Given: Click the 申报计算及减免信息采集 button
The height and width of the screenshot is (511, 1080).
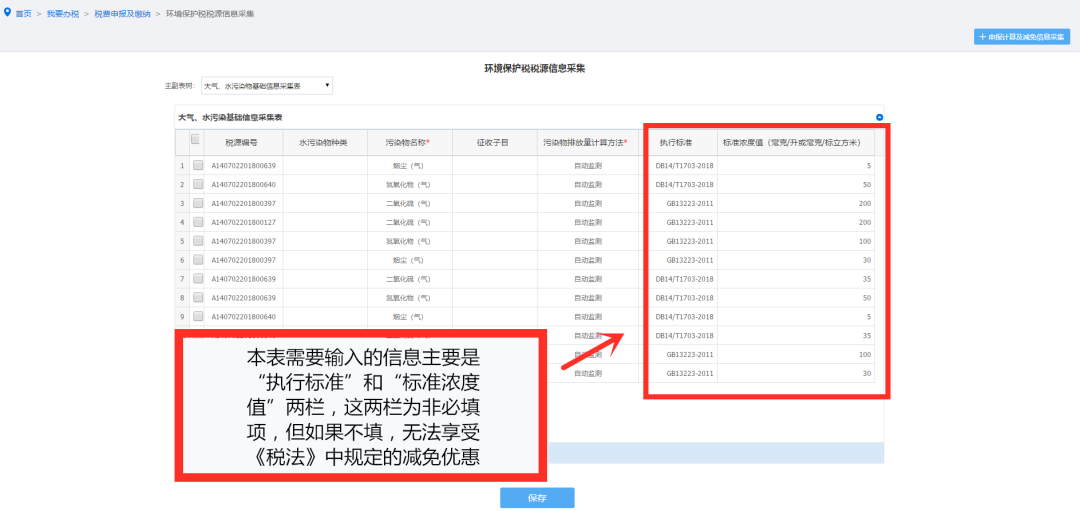Looking at the screenshot, I should point(1021,37).
